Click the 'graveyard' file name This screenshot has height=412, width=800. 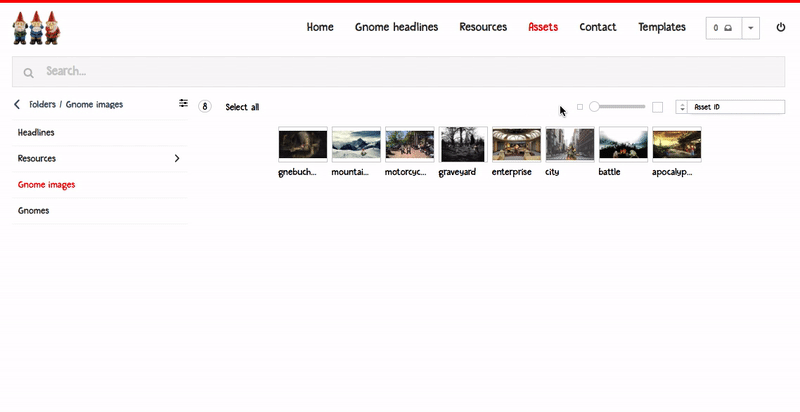click(457, 172)
